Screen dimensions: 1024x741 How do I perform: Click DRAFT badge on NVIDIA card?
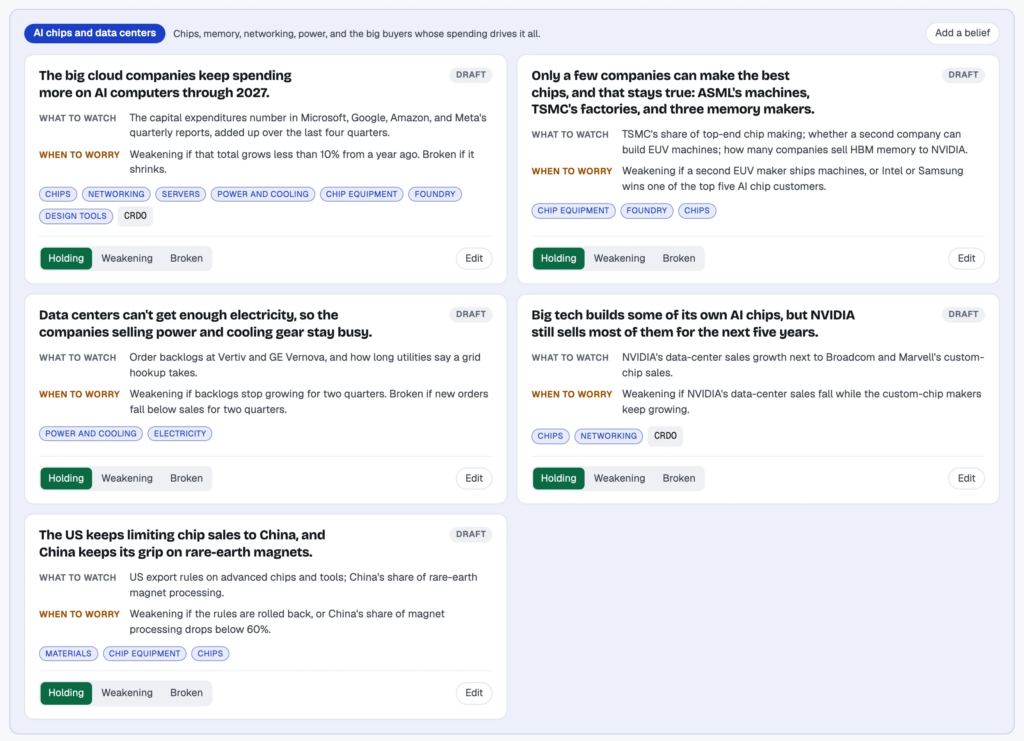point(963,315)
